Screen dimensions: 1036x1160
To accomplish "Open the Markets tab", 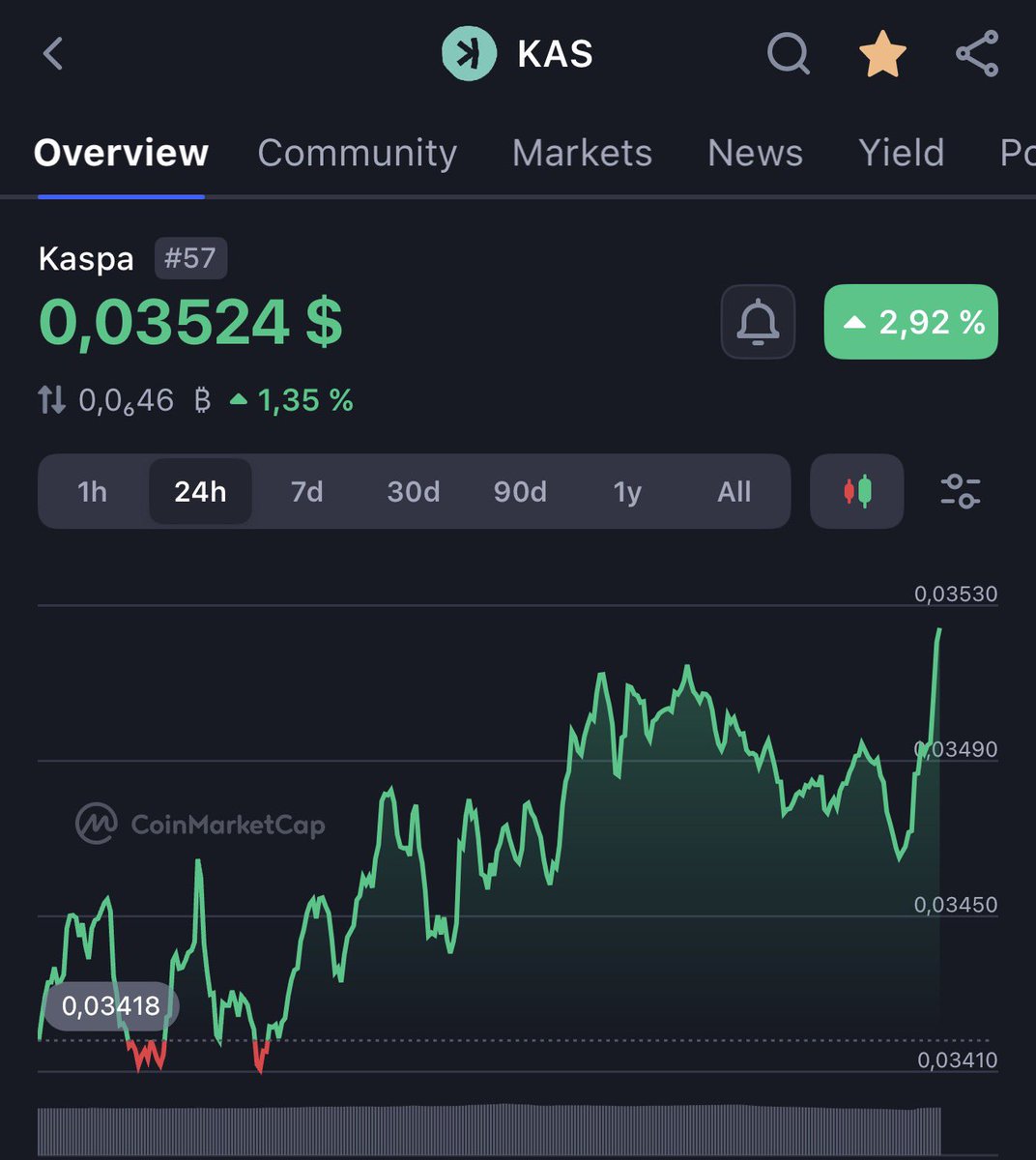I will tap(582, 153).
